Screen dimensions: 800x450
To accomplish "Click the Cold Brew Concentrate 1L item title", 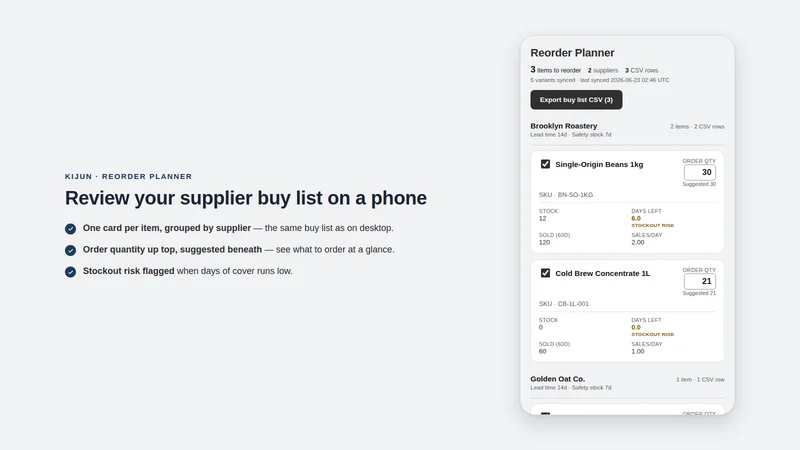I will click(x=603, y=273).
